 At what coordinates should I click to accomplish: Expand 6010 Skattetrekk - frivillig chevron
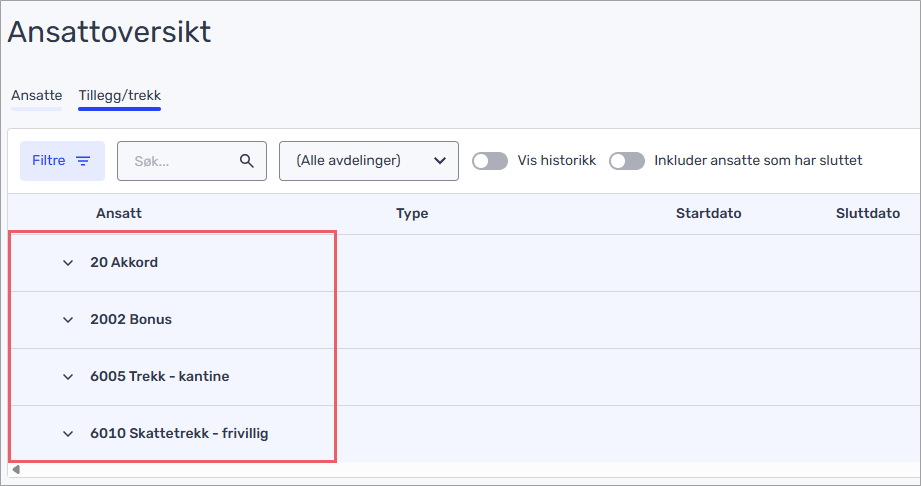[68, 434]
